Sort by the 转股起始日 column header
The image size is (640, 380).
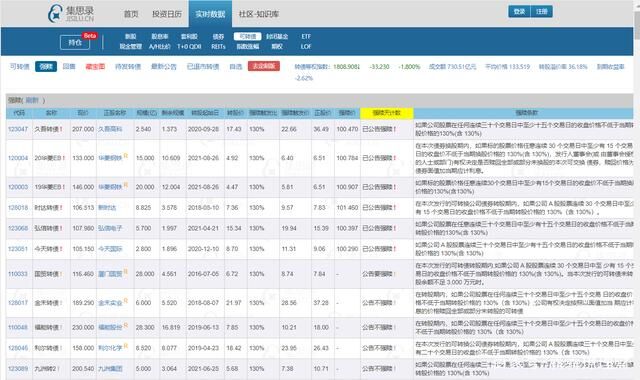[x=205, y=113]
